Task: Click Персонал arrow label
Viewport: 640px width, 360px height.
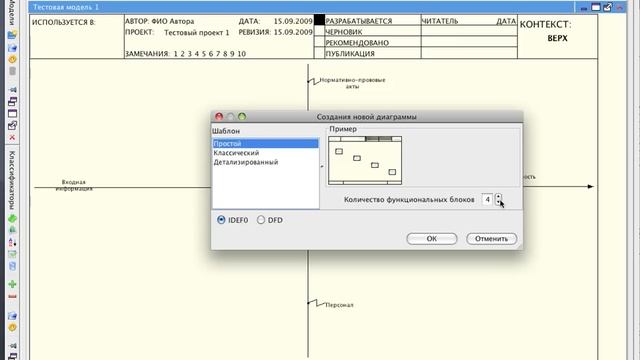Action: click(339, 305)
